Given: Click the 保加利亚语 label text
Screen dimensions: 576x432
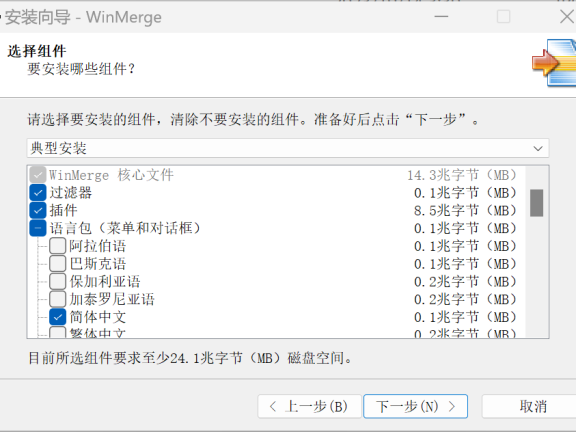Looking at the screenshot, I should (105, 281).
